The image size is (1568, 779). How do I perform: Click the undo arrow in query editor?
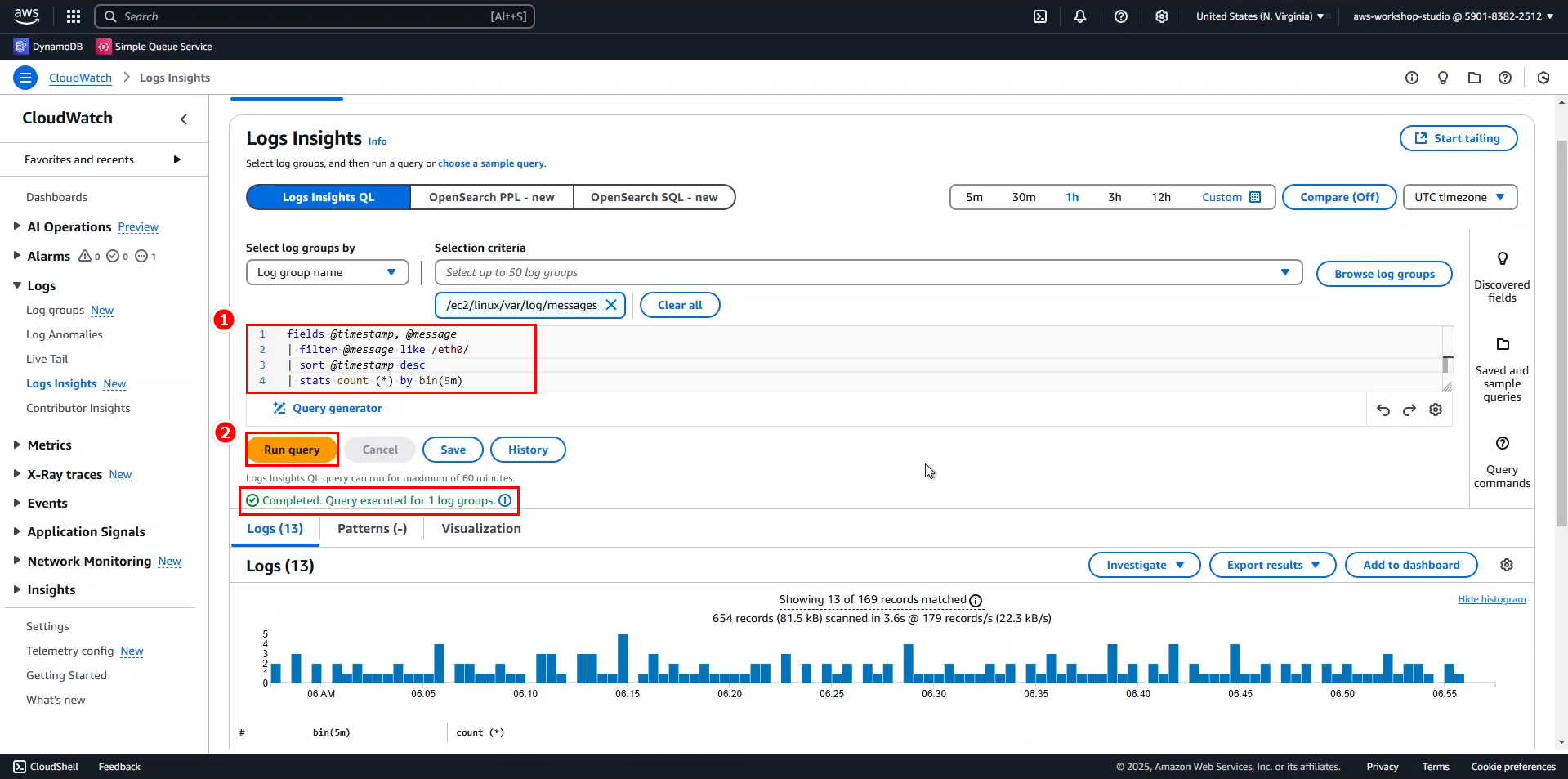(1383, 410)
